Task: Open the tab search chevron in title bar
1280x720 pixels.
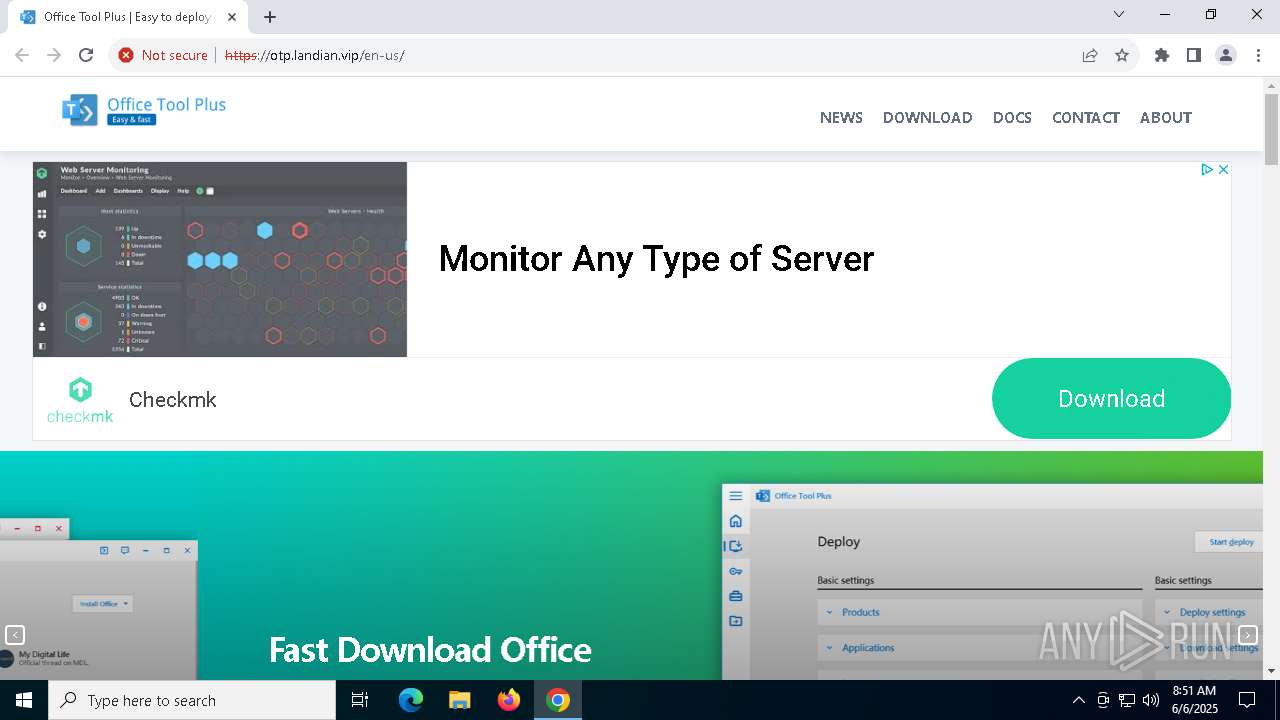Action: (x=1119, y=14)
